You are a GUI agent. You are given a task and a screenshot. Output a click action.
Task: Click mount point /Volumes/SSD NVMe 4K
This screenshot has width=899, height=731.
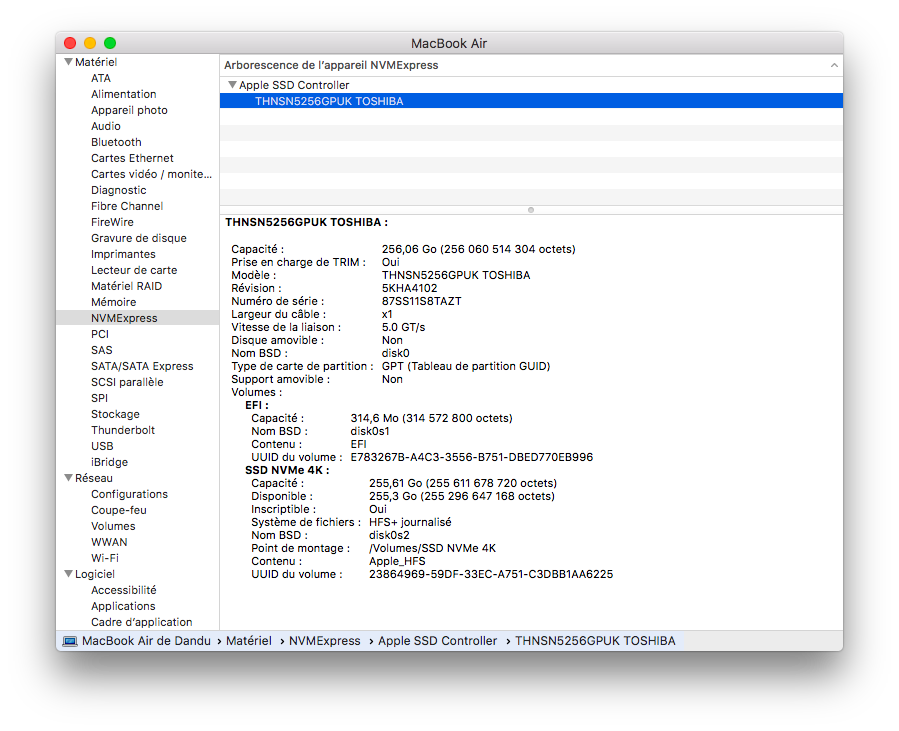432,549
